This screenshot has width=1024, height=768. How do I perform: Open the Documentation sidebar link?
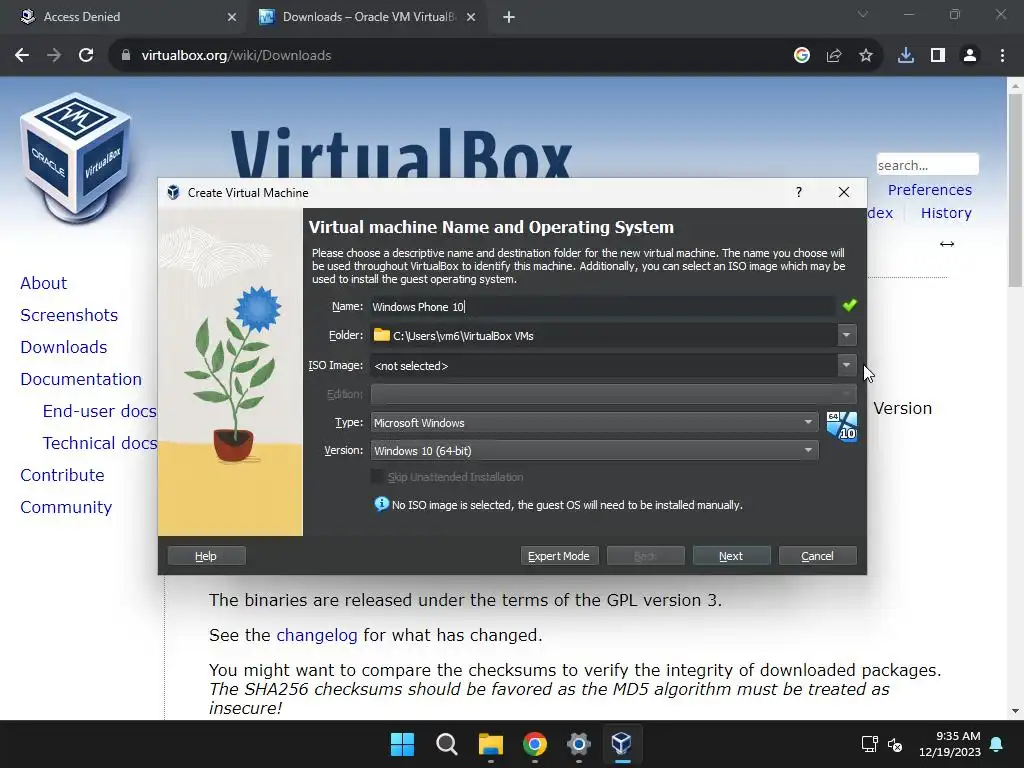coord(81,379)
